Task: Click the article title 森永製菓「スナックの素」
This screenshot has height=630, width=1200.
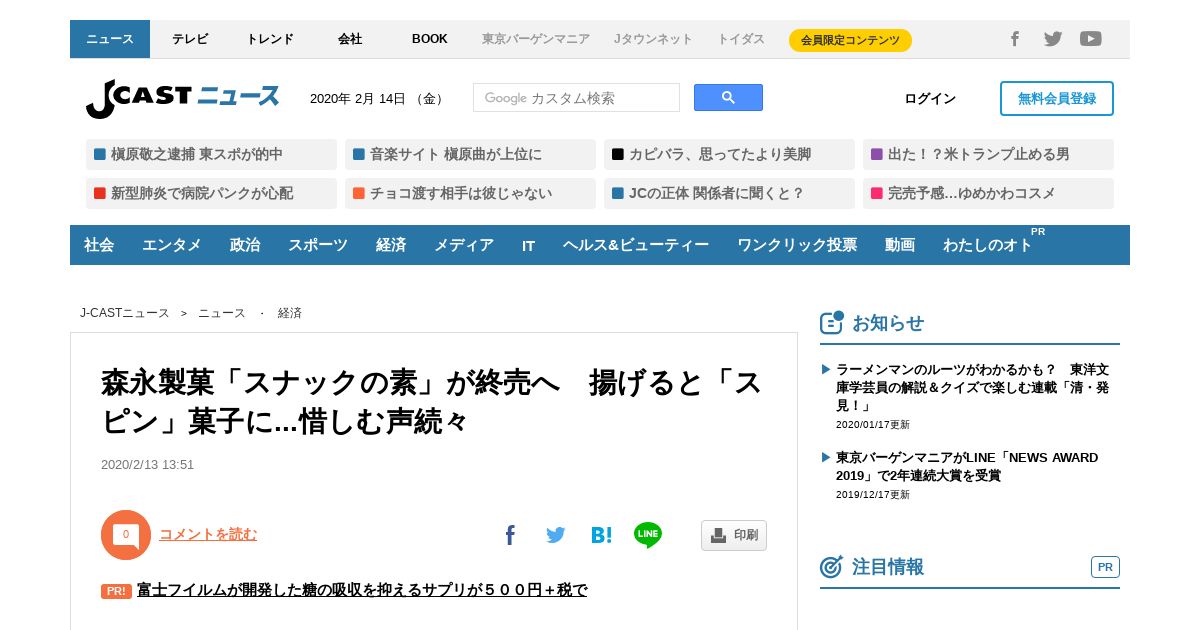Action: point(430,402)
